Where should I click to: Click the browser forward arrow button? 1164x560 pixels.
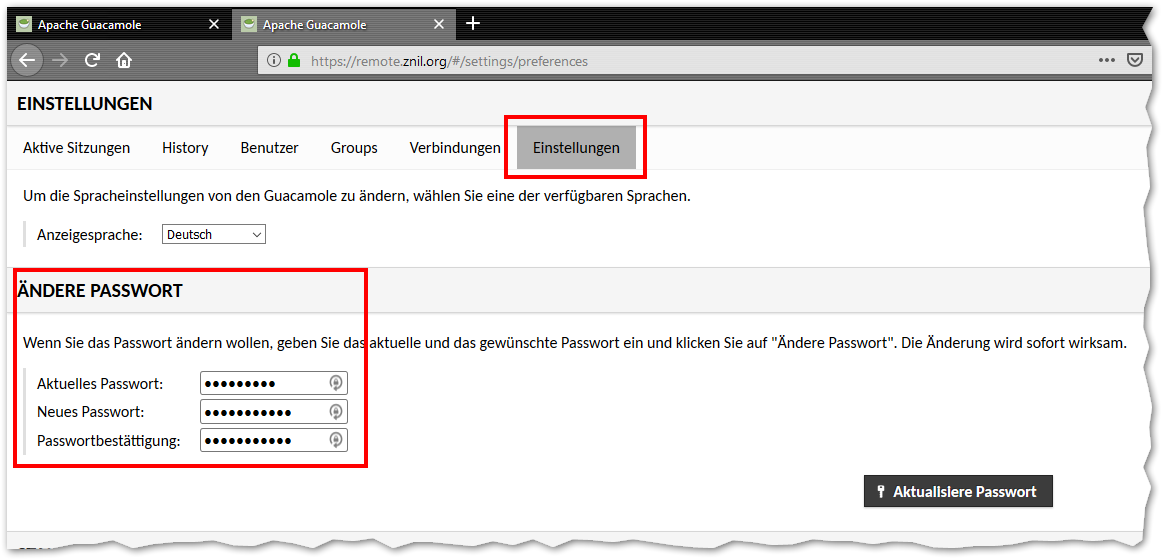click(60, 60)
